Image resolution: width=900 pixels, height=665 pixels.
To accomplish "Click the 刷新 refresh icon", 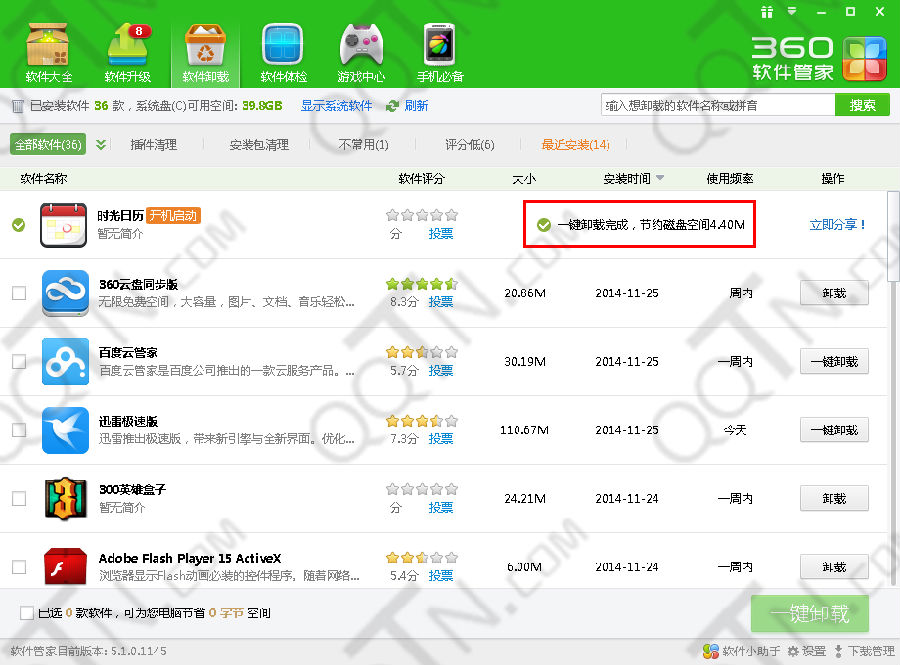I will click(393, 106).
